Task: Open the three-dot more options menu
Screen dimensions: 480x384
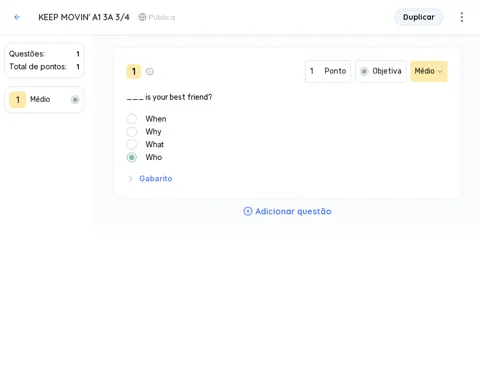Action: (x=462, y=17)
